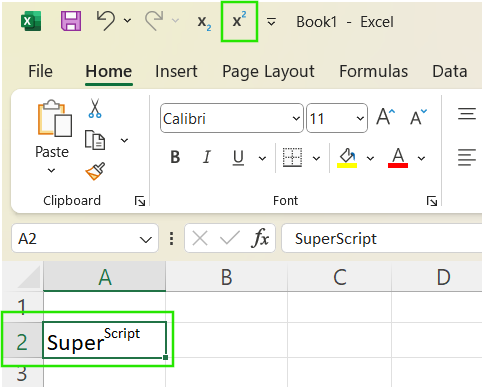Open the Calibri font name dropdown
Image resolution: width=482 pixels, height=387 pixels.
coord(296,118)
